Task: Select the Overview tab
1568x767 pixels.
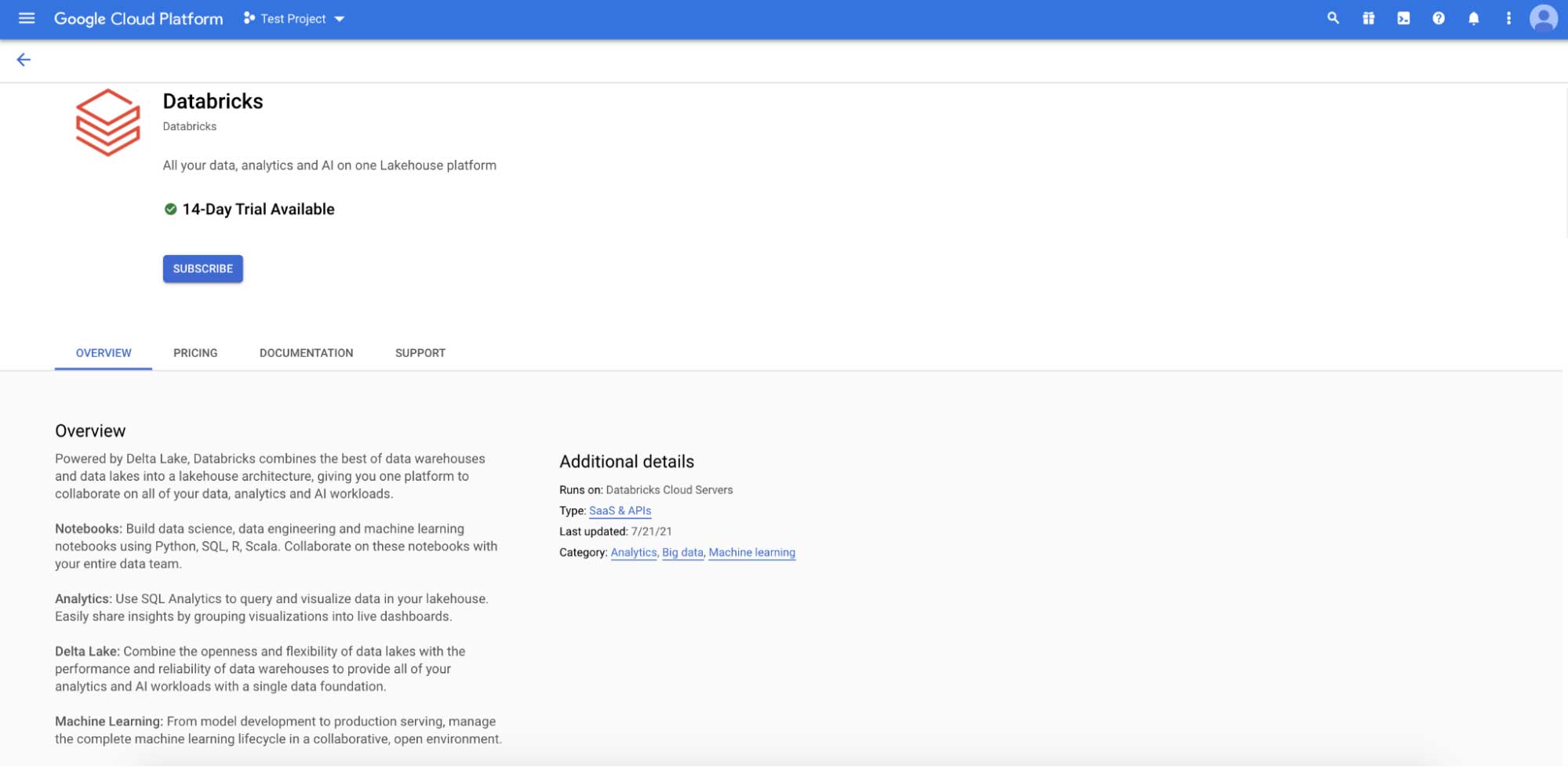Action: [104, 353]
